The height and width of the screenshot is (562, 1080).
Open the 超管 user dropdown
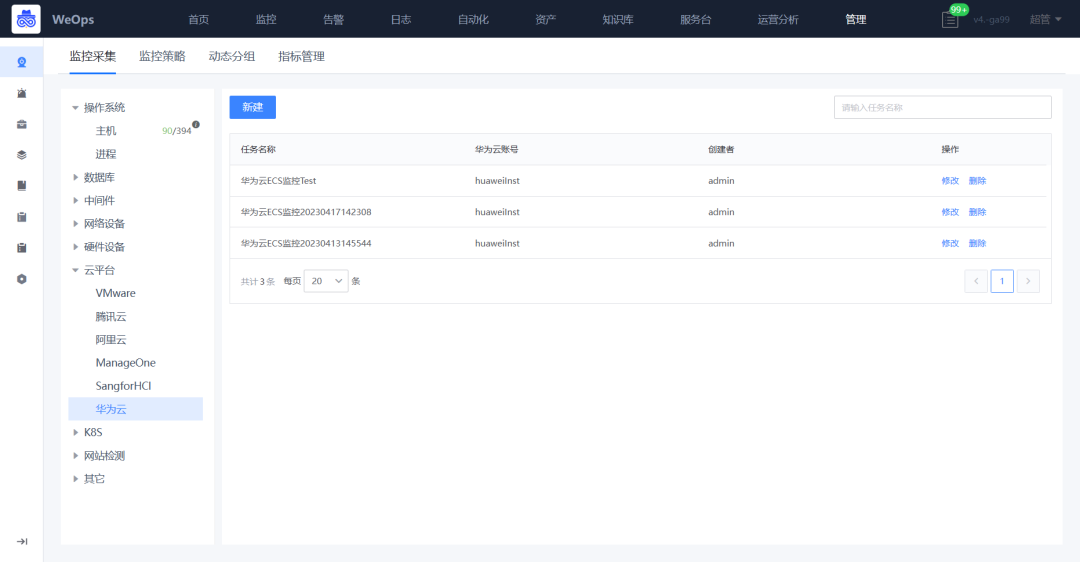click(1045, 19)
